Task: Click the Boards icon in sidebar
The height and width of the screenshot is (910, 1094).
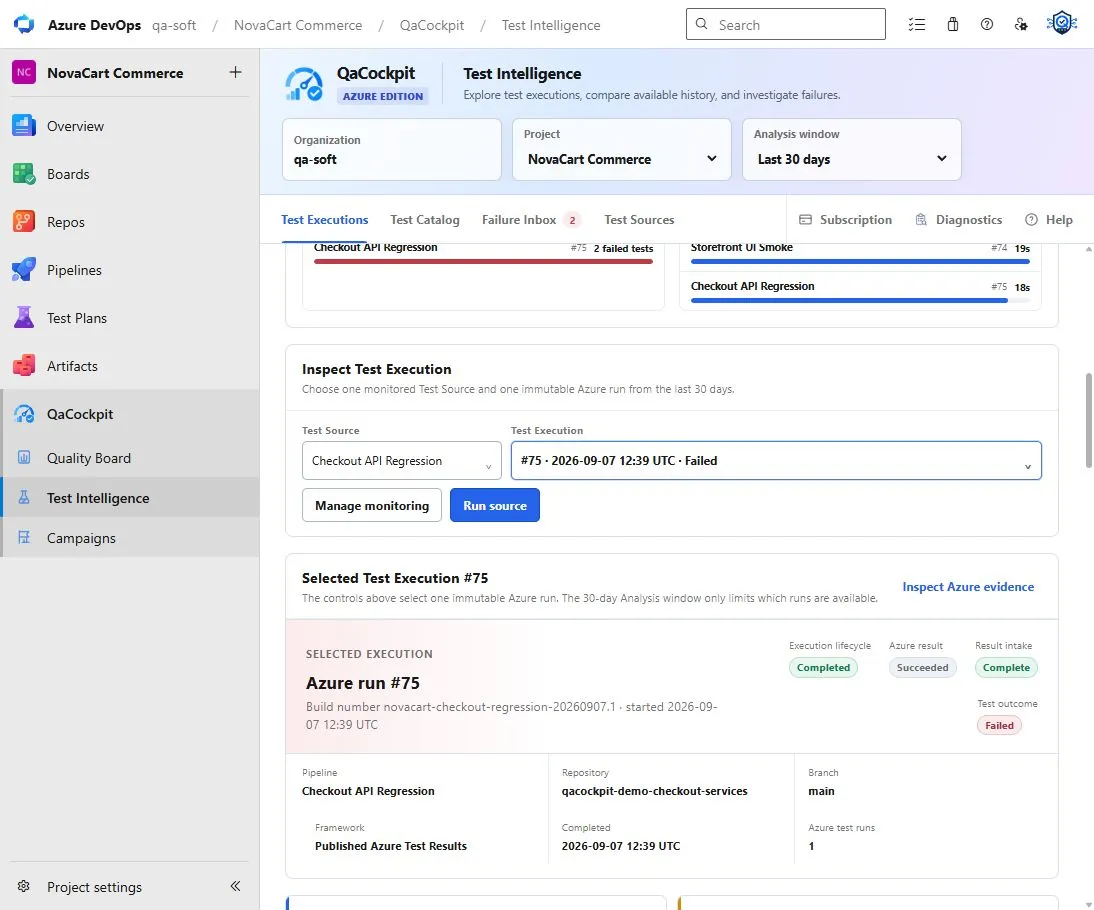Action: click(x=24, y=174)
